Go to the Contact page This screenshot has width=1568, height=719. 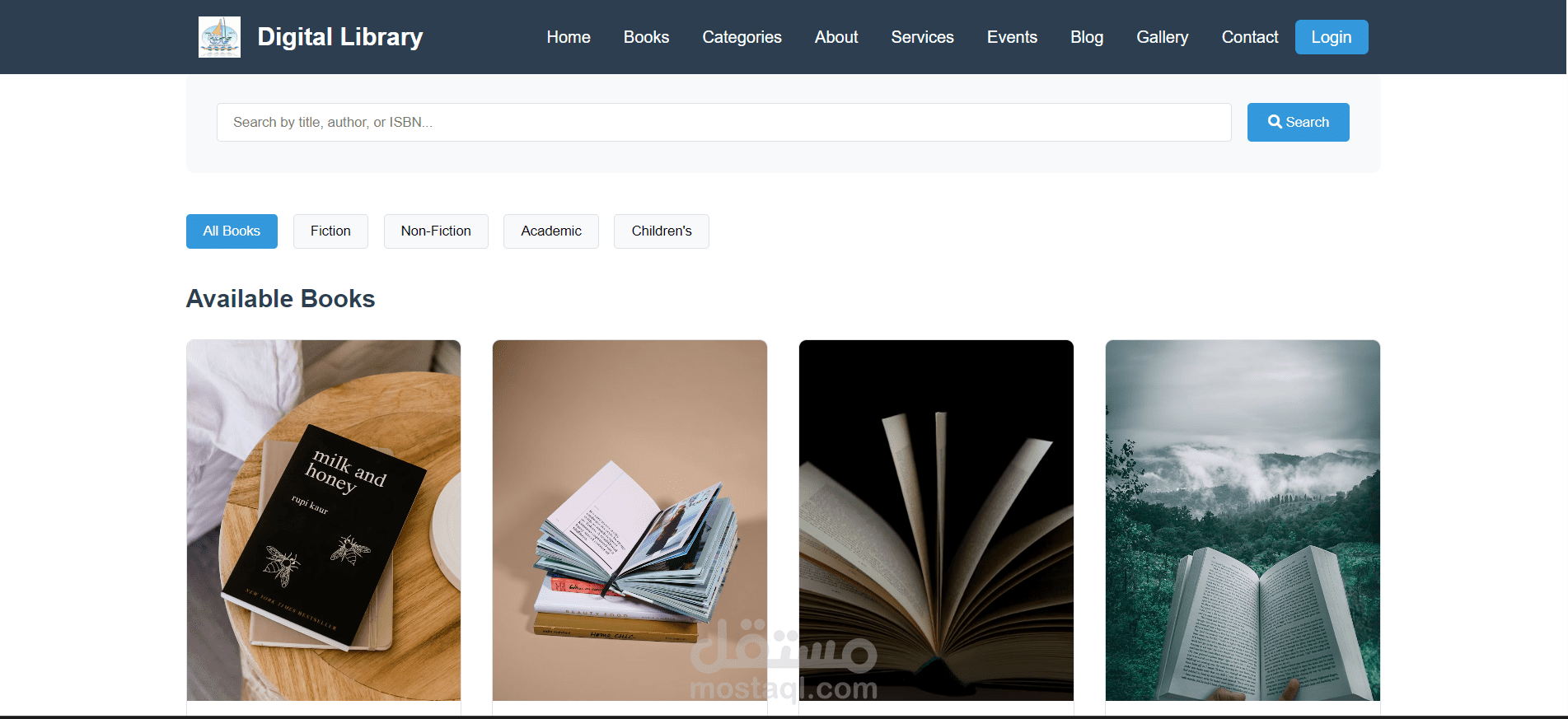tap(1250, 37)
